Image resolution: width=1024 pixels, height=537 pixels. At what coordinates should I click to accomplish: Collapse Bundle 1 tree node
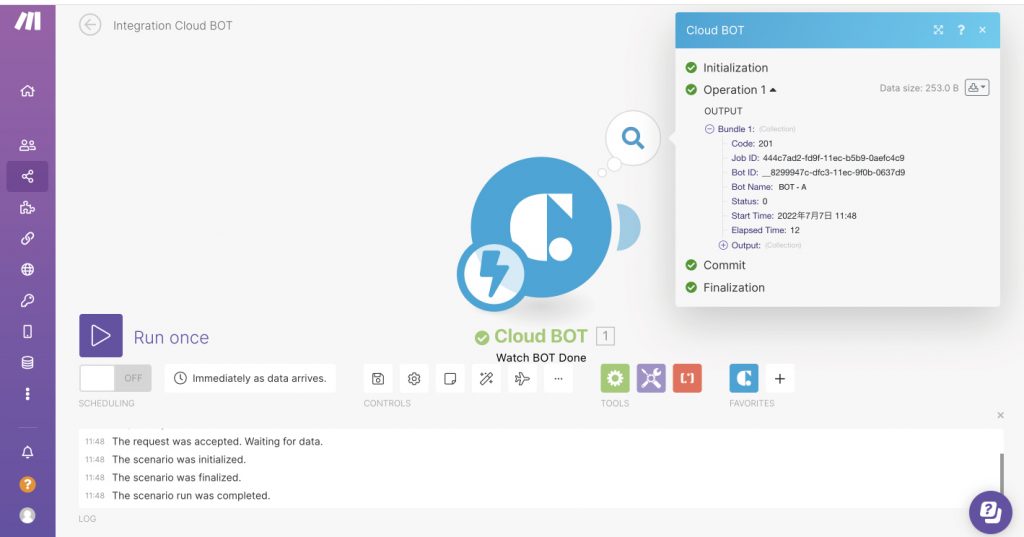click(709, 129)
